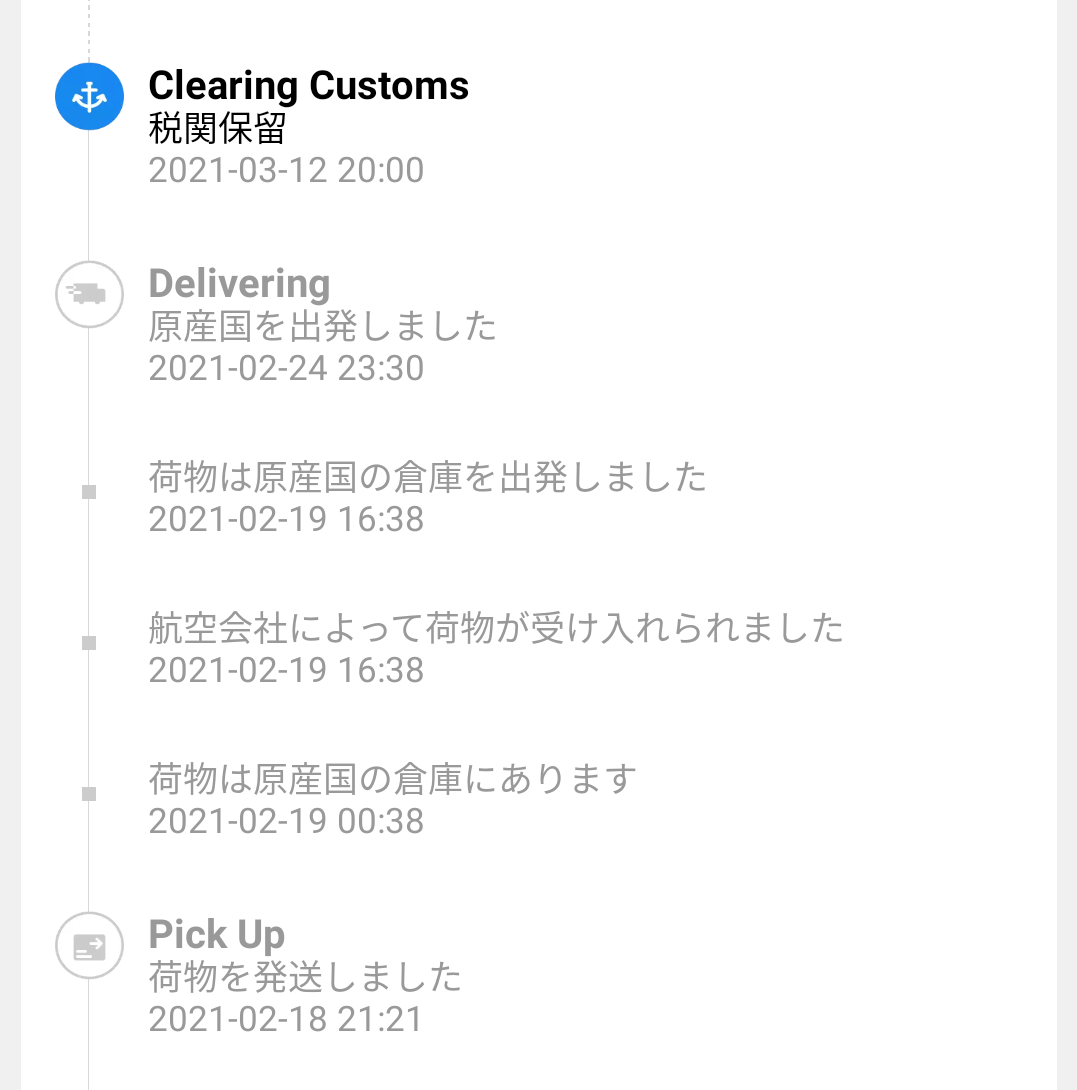Select the 航空会社によって荷物が受け入れられました entry
The image size is (1077, 1090).
496,628
